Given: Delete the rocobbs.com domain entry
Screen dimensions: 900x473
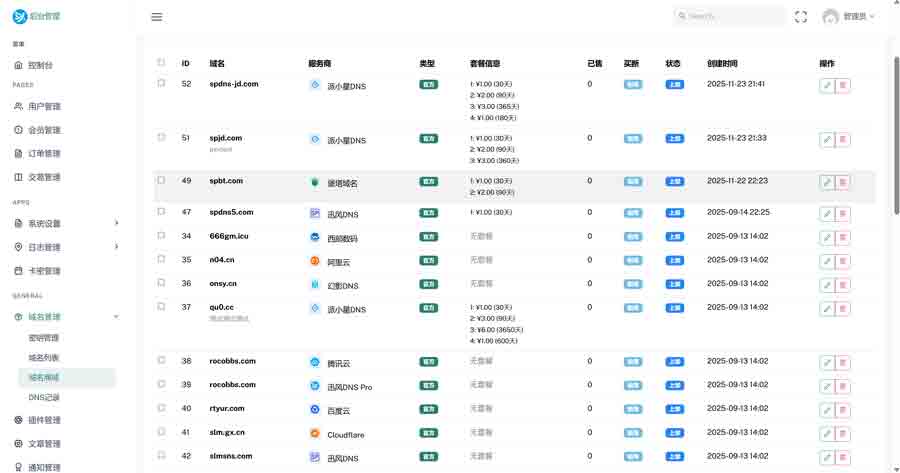Looking at the screenshot, I should (x=842, y=362).
